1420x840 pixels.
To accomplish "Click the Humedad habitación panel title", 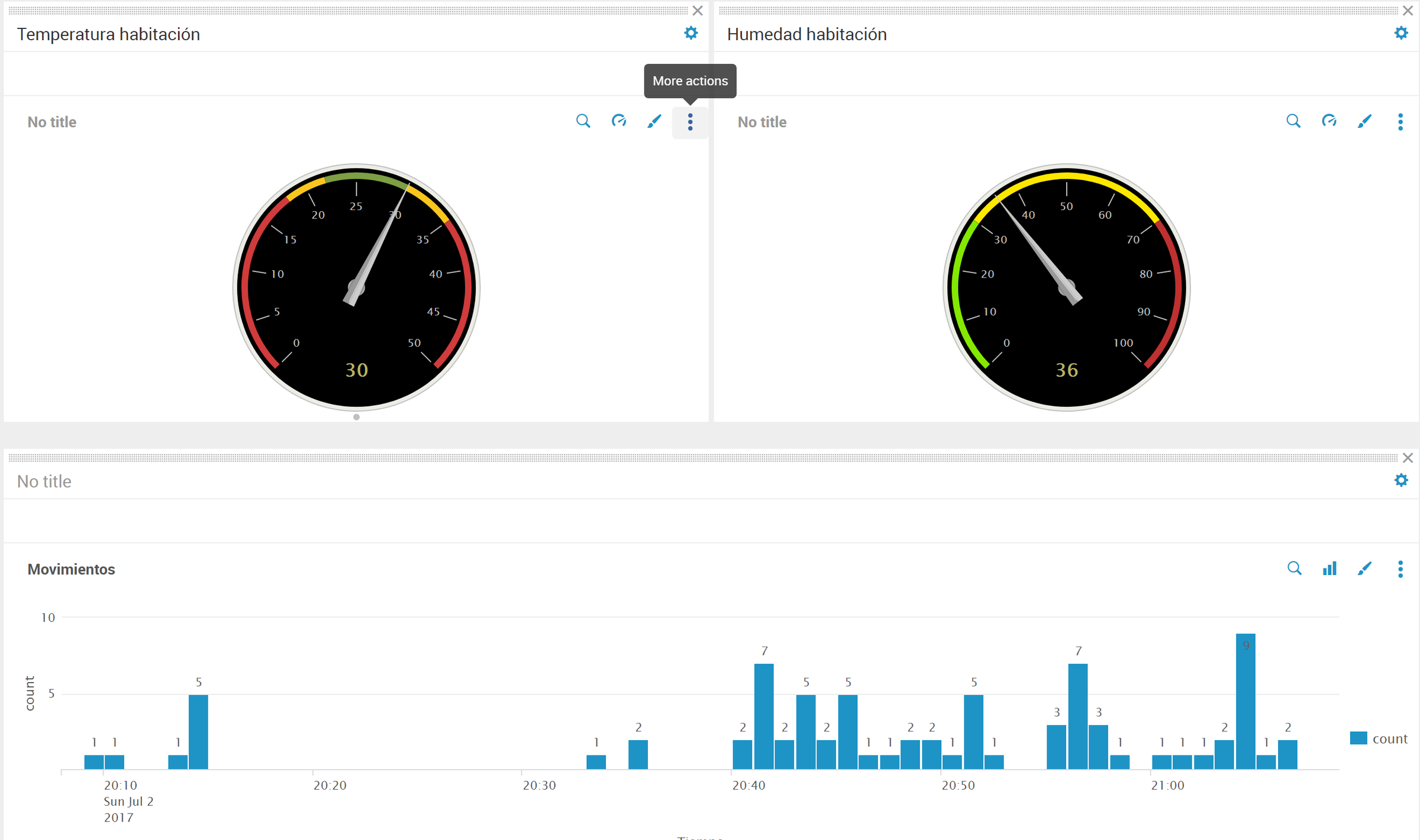I will click(806, 34).
